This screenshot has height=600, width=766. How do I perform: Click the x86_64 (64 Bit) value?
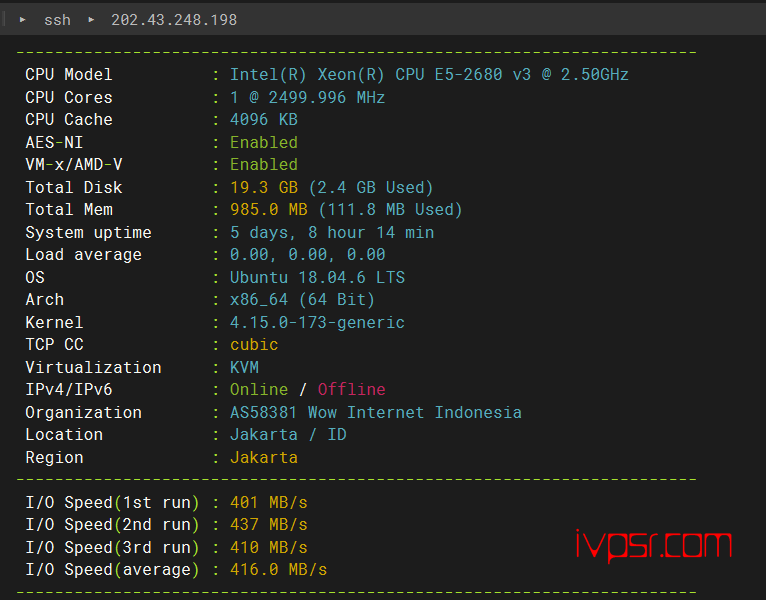(x=302, y=300)
